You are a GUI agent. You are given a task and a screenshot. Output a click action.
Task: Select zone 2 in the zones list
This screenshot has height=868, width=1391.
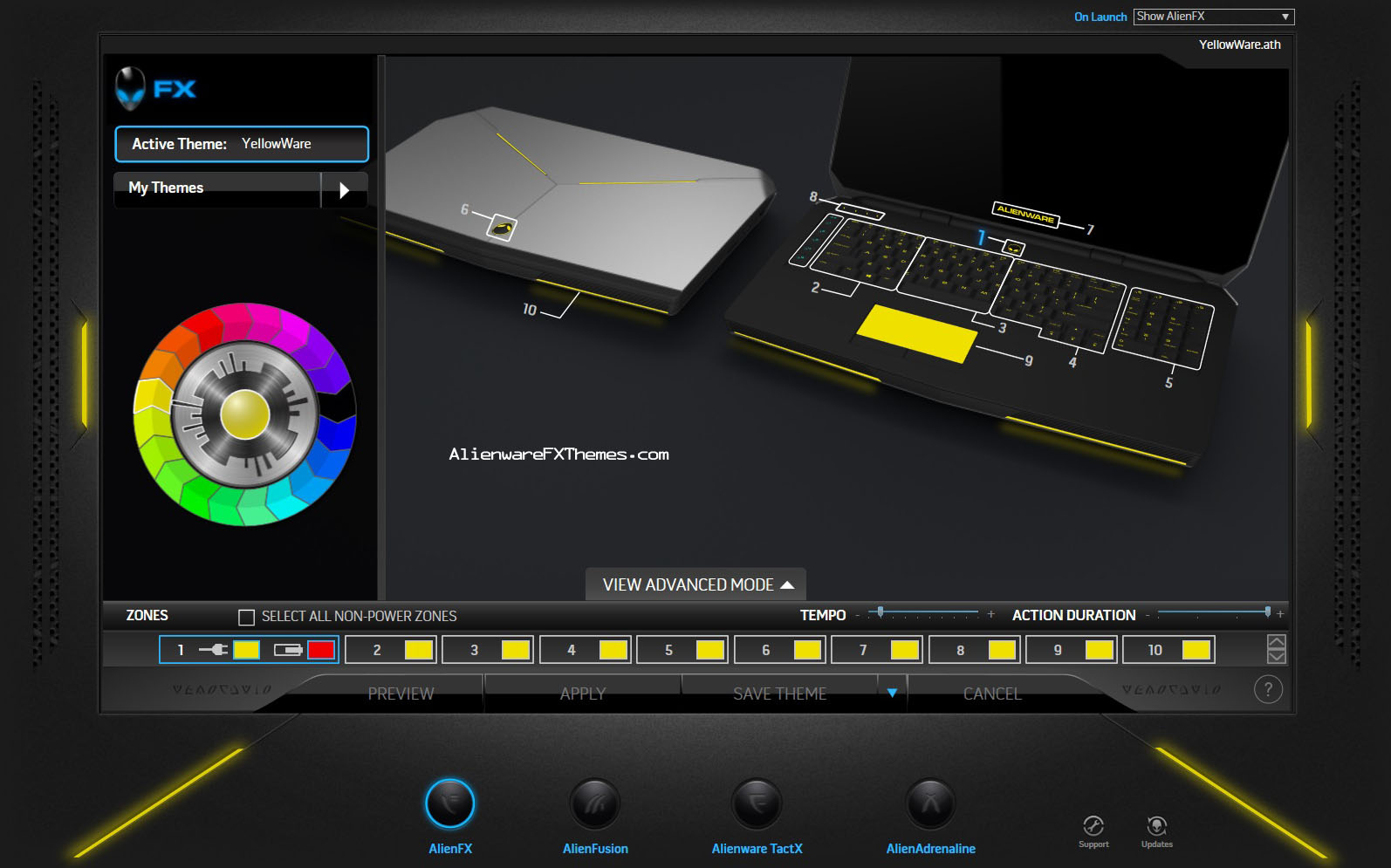[x=391, y=650]
